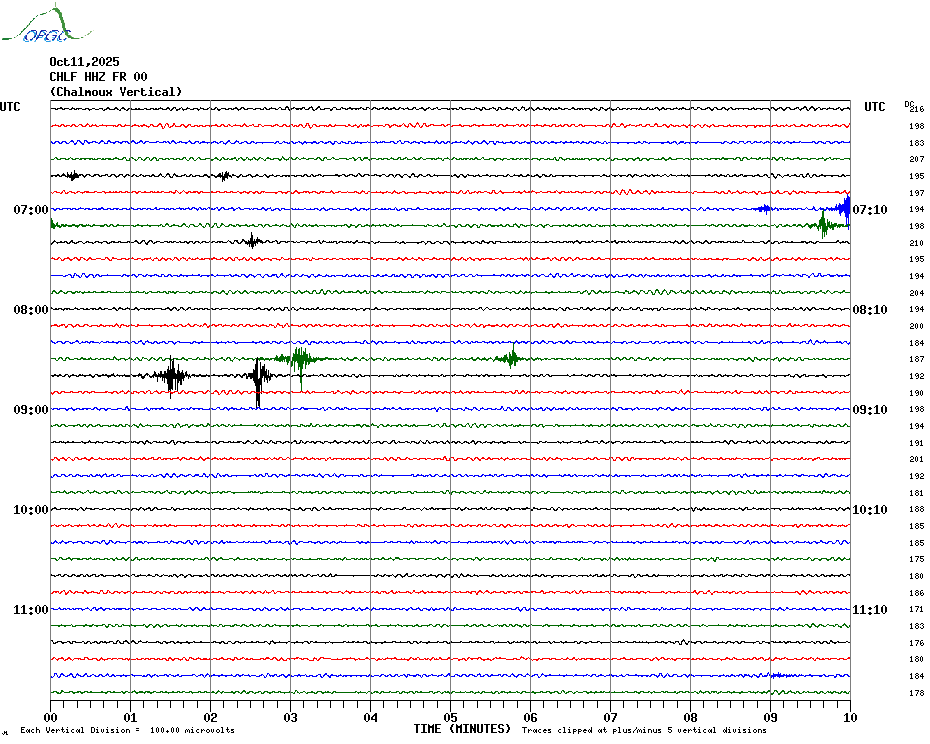Click the green event just before minute 06
Viewport: 930px width, 744px height.
511,357
